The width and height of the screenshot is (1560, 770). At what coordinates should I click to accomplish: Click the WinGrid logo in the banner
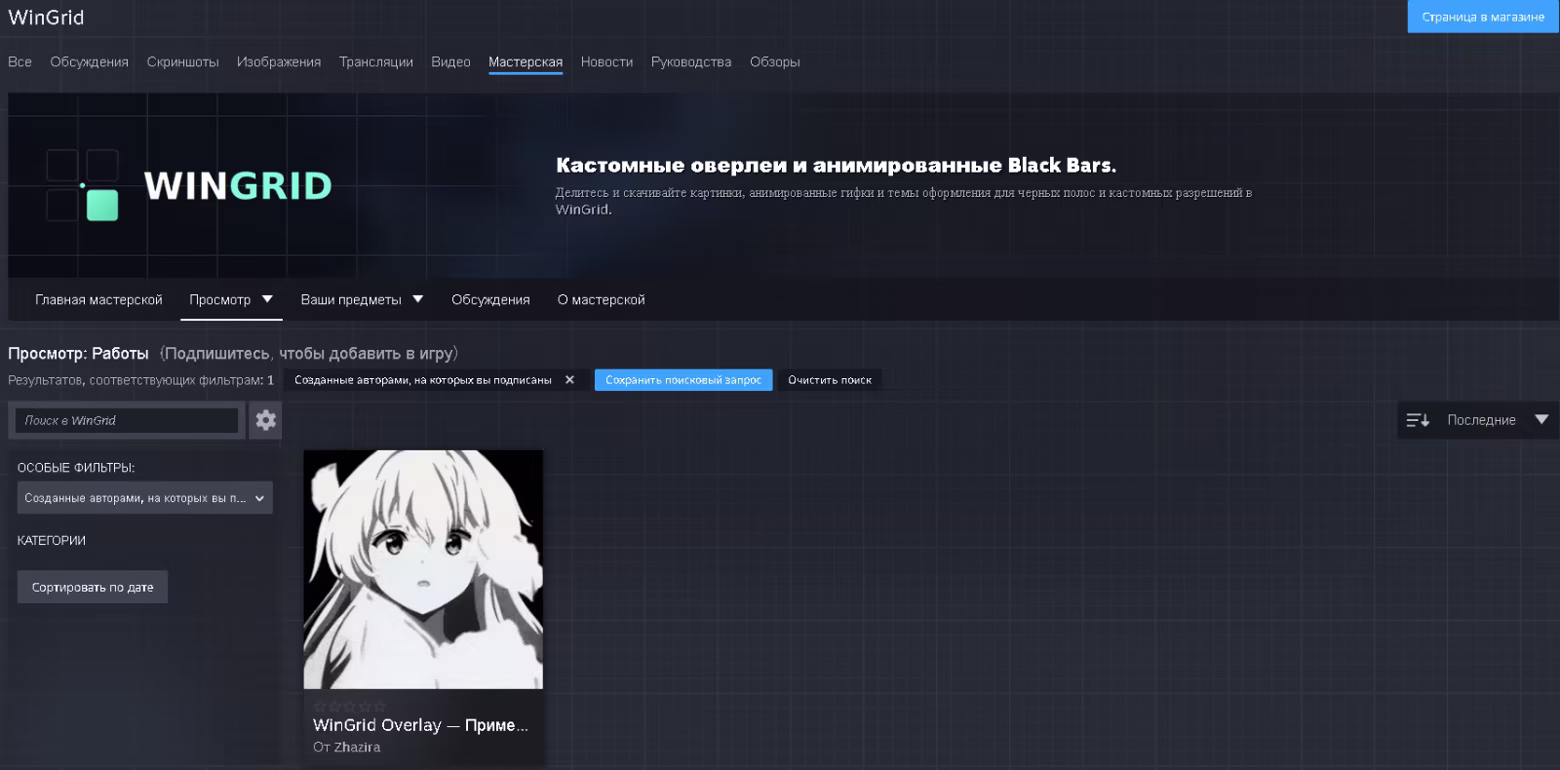[x=189, y=185]
